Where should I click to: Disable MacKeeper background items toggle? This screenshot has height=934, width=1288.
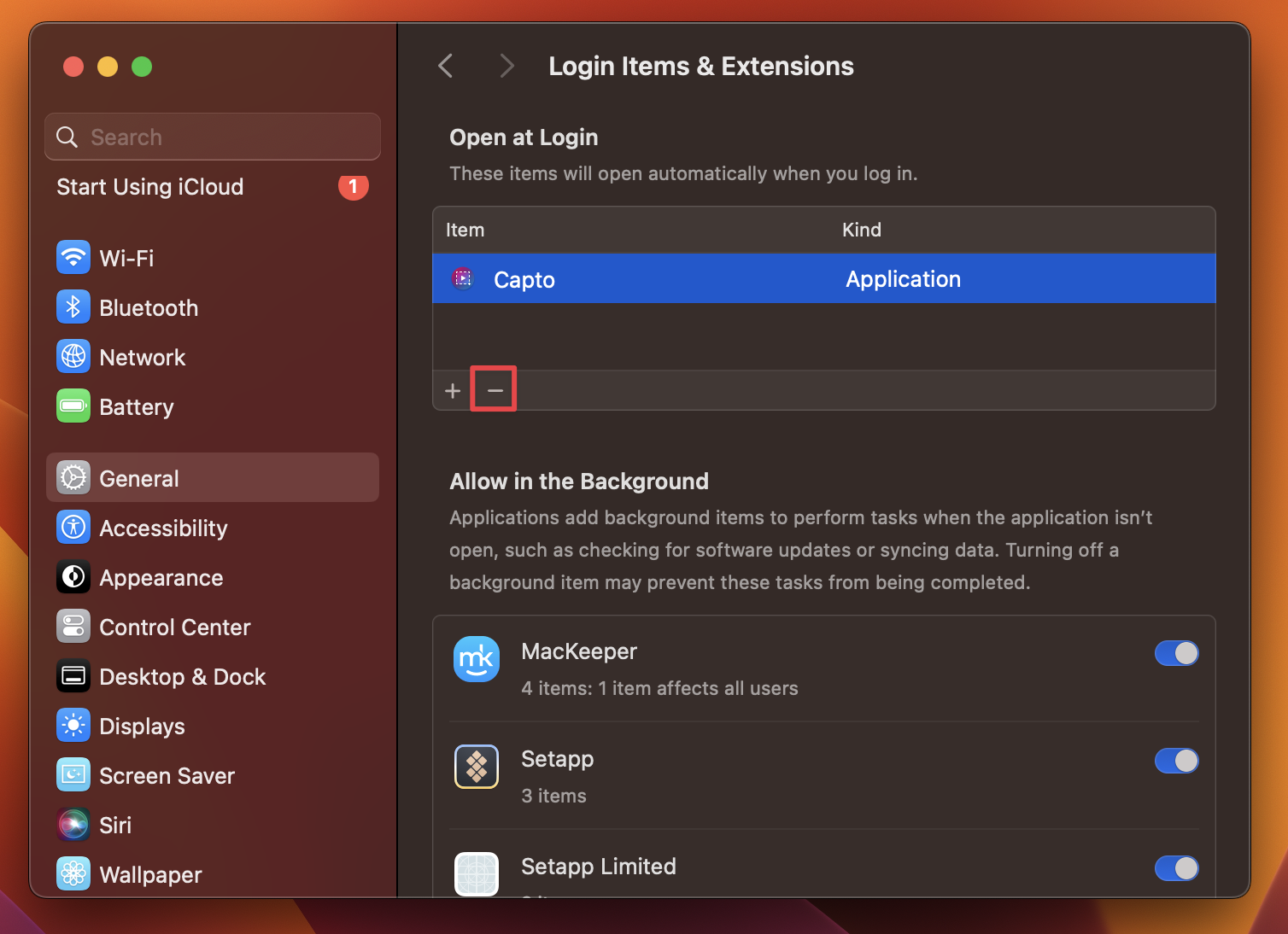(1176, 653)
